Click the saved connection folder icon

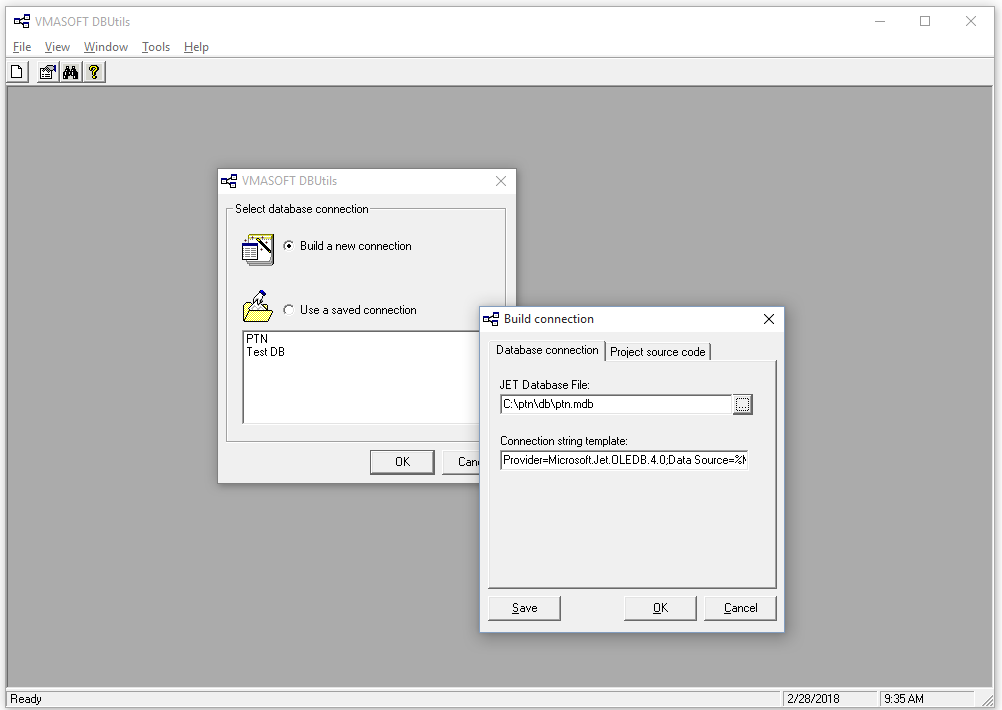click(258, 307)
